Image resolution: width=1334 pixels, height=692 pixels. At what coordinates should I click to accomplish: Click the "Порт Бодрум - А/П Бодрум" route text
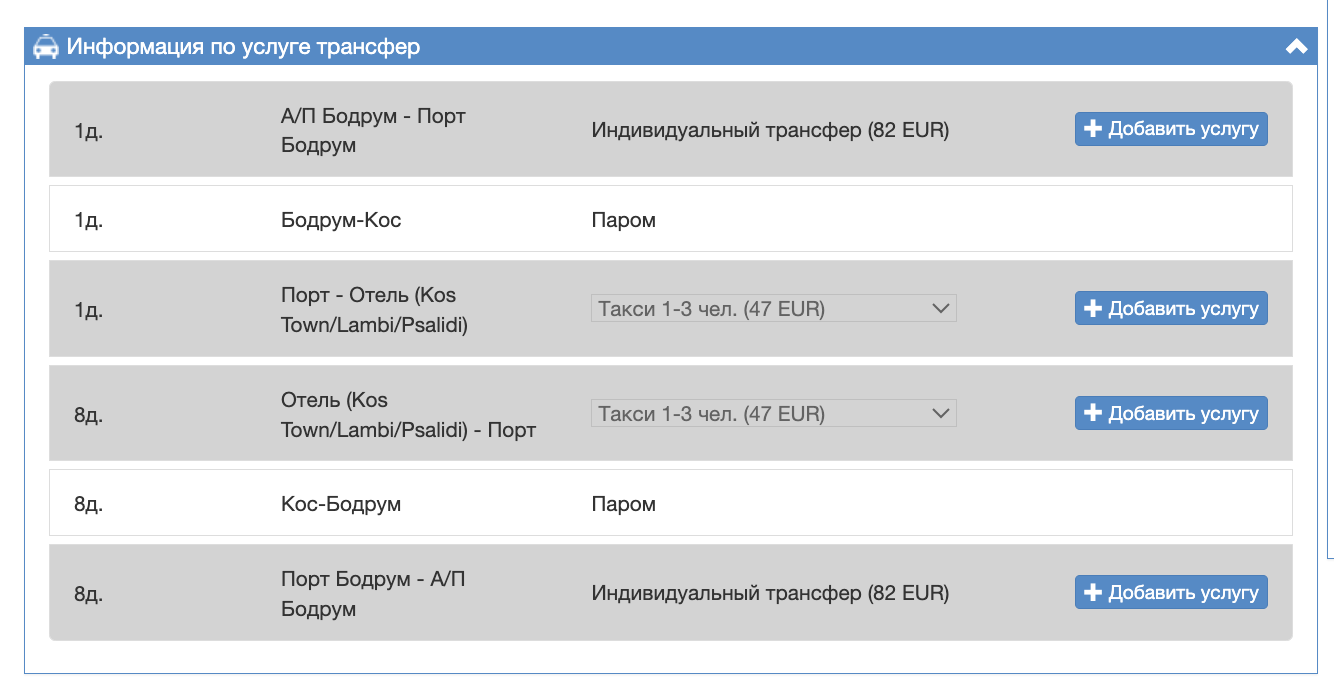click(x=373, y=593)
